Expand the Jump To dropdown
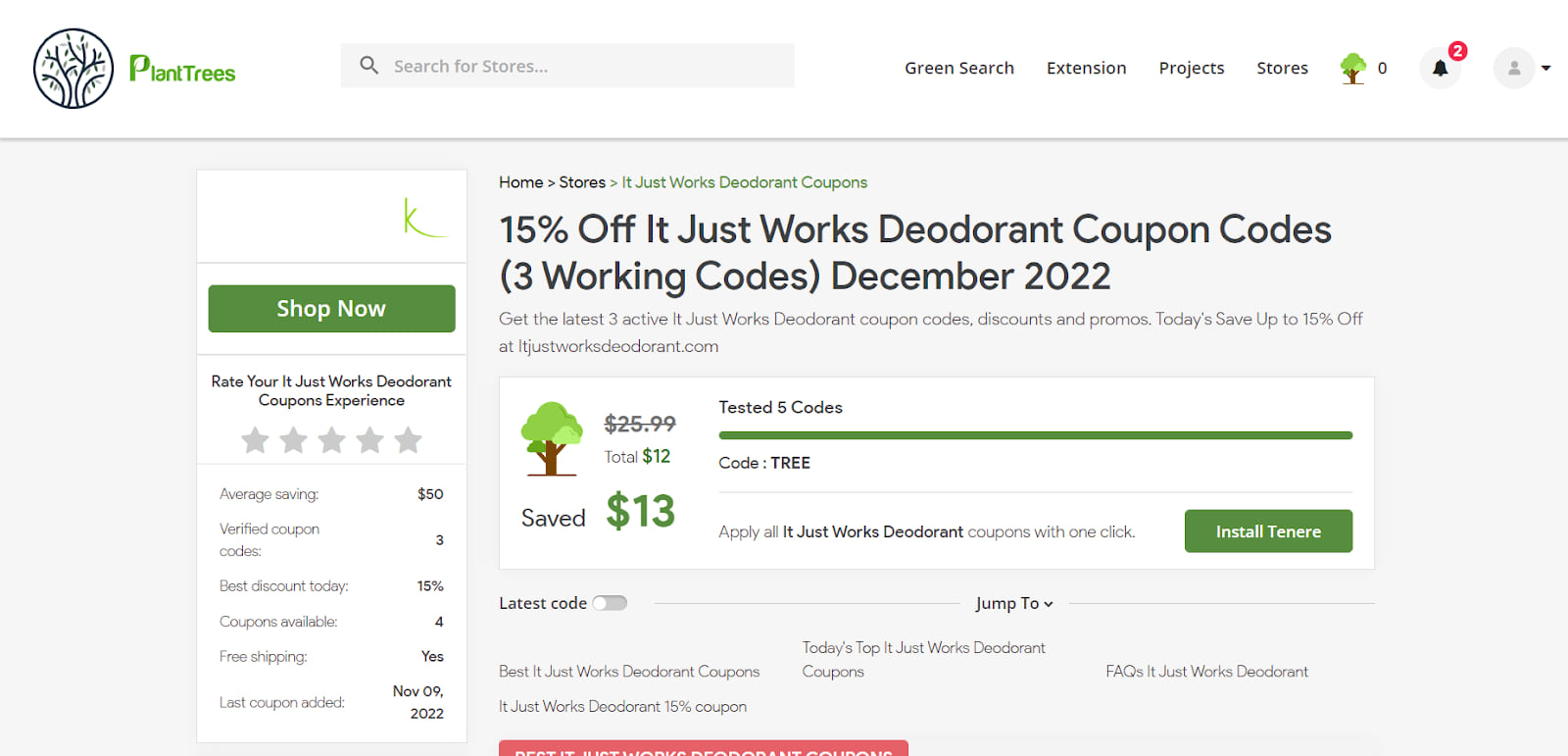This screenshot has width=1568, height=756. coord(1014,603)
